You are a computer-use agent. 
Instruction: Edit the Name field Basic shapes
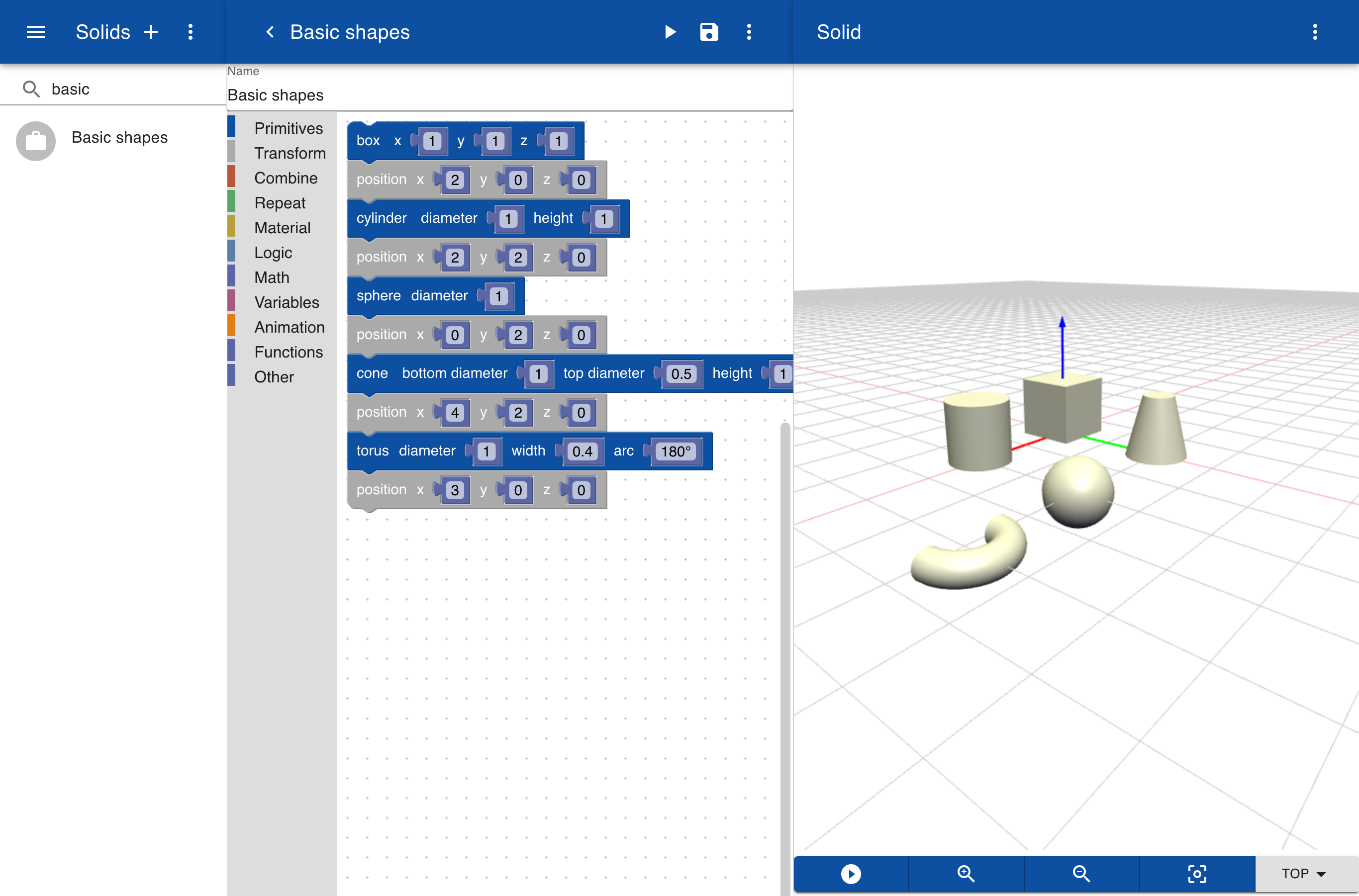pos(509,95)
